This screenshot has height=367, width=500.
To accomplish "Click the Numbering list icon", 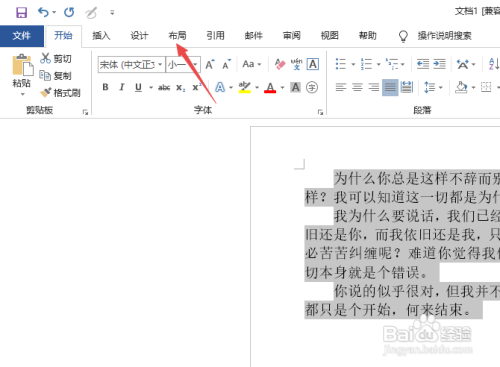I will 366,64.
